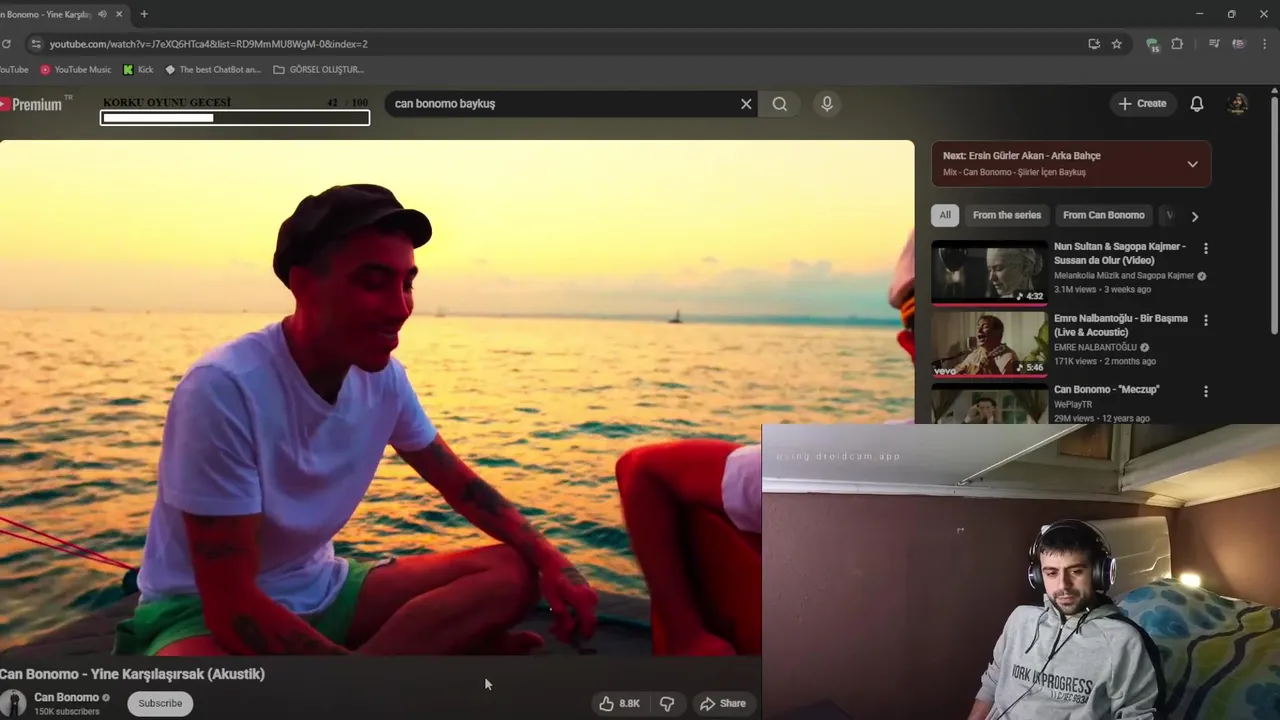Close the Can Bonomo browser tab
This screenshot has width=1280, height=720.
pos(120,14)
